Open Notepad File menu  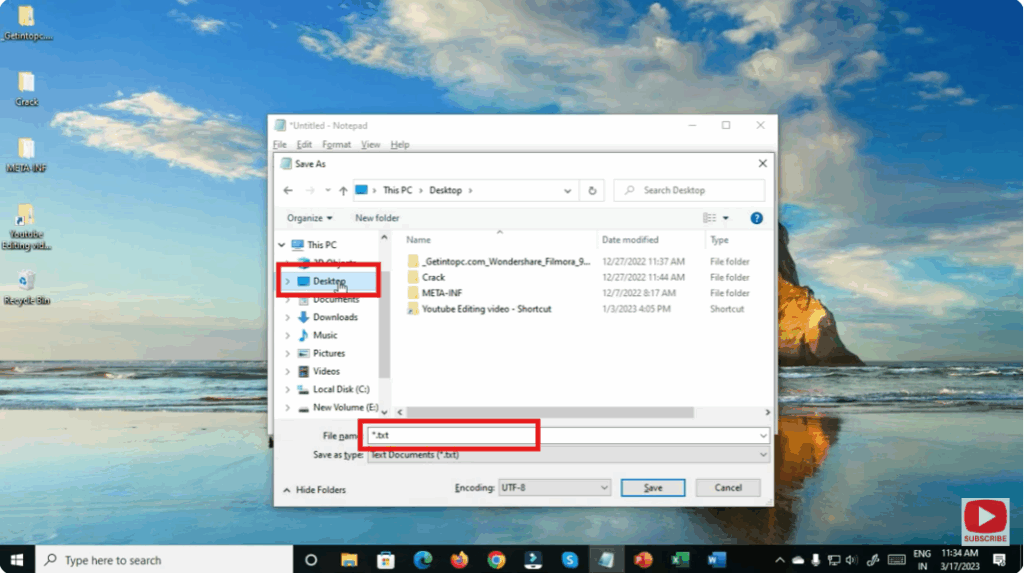click(x=280, y=144)
